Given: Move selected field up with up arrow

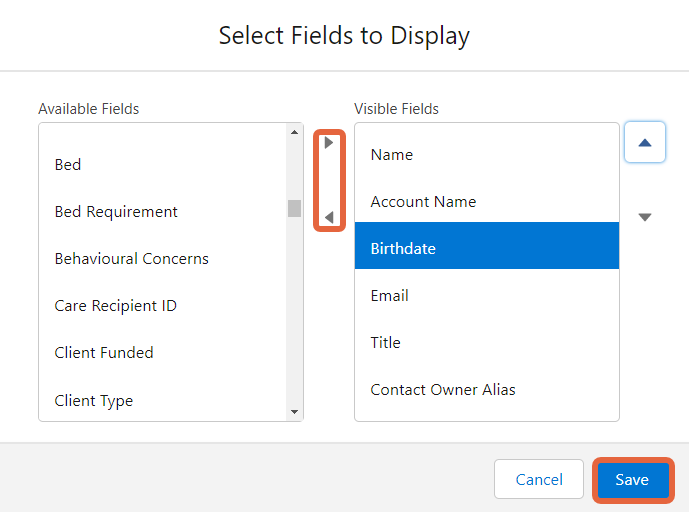Looking at the screenshot, I should click(x=645, y=142).
